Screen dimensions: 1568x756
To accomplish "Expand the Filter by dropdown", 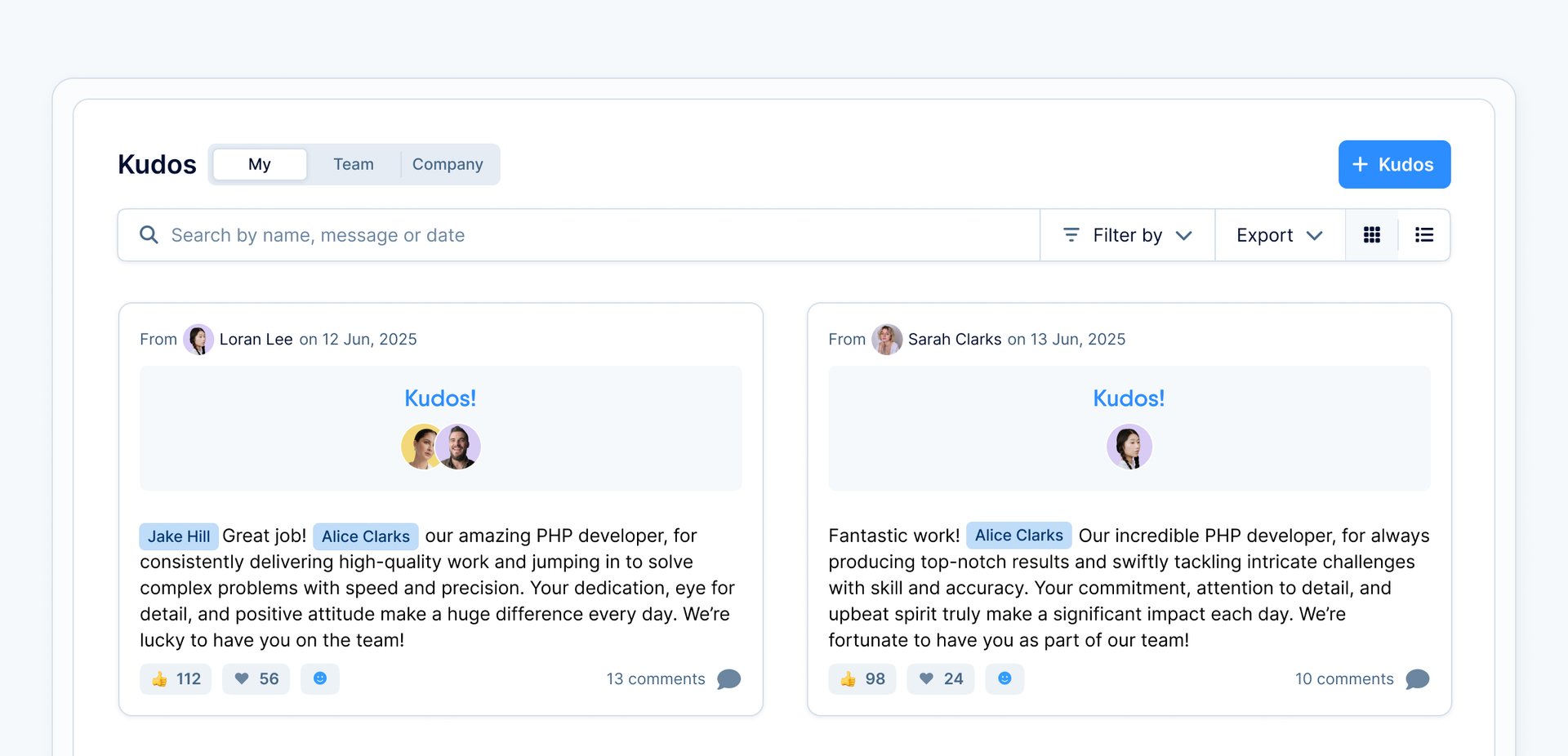I will pos(1127,235).
